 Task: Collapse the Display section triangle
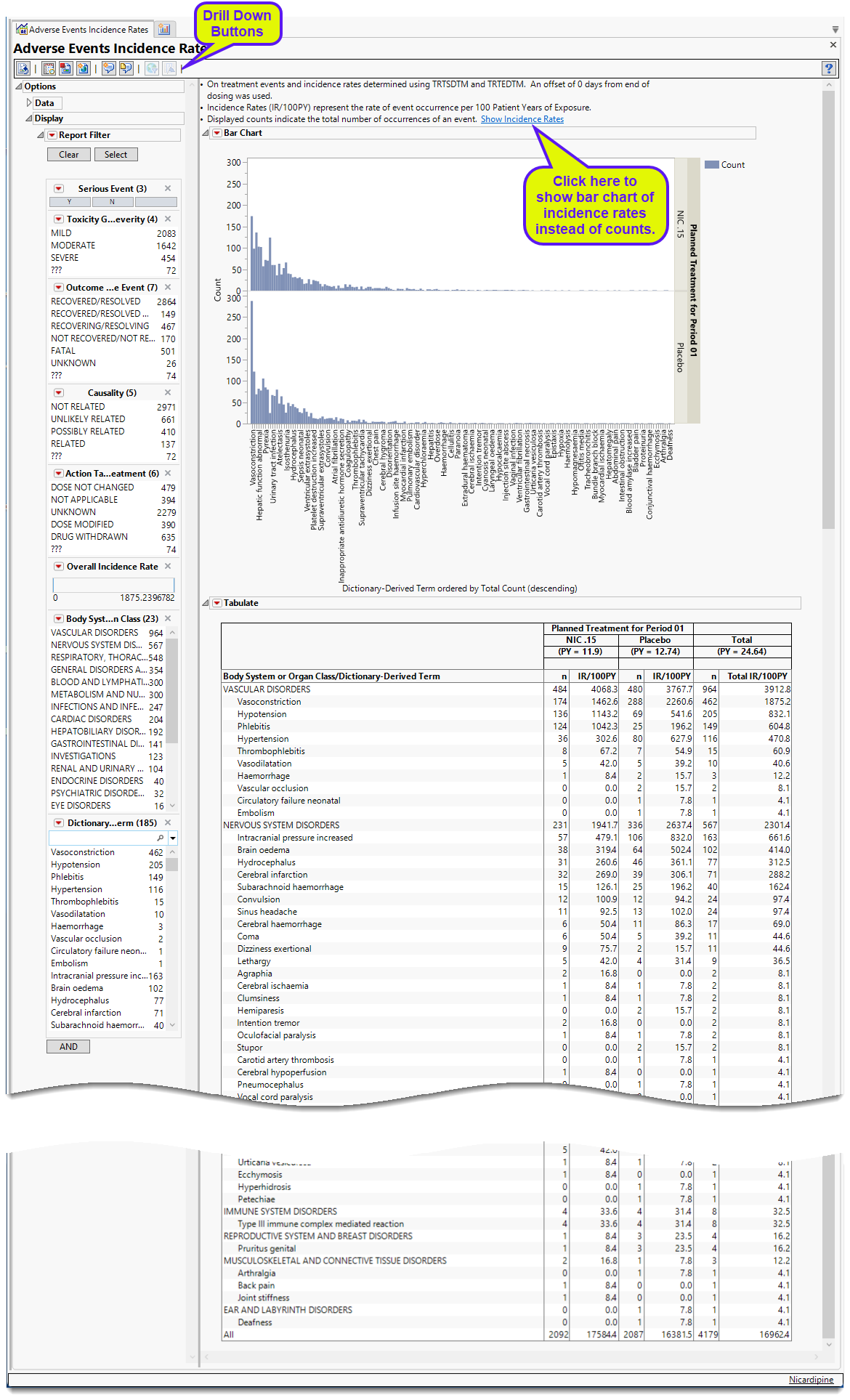29,118
